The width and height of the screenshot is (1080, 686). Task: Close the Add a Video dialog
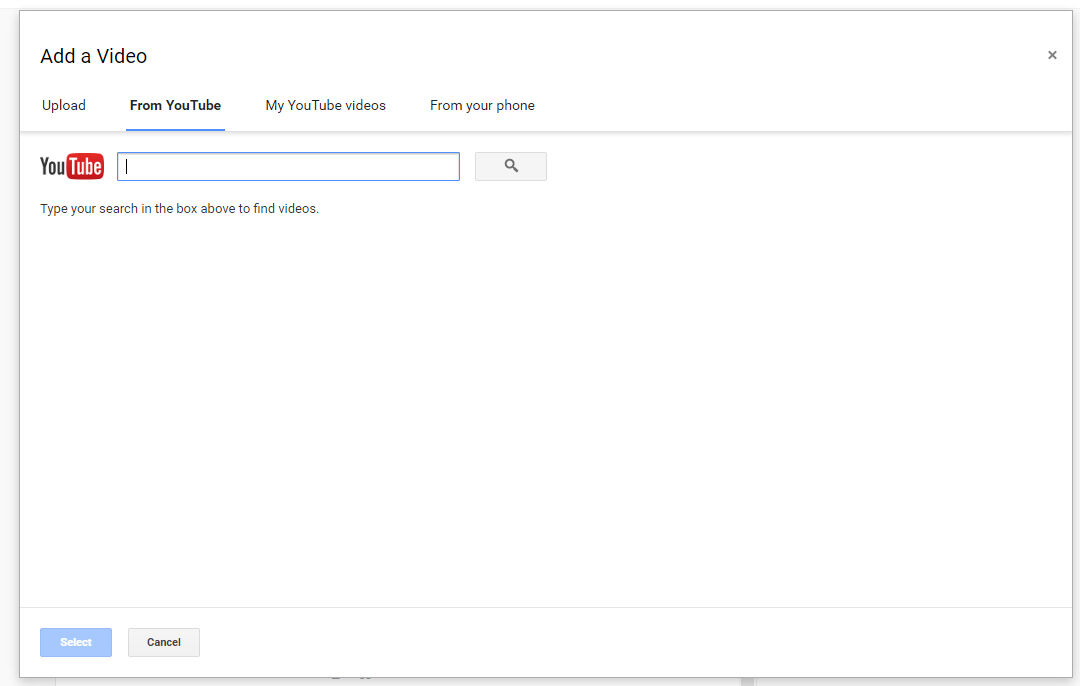[1052, 55]
